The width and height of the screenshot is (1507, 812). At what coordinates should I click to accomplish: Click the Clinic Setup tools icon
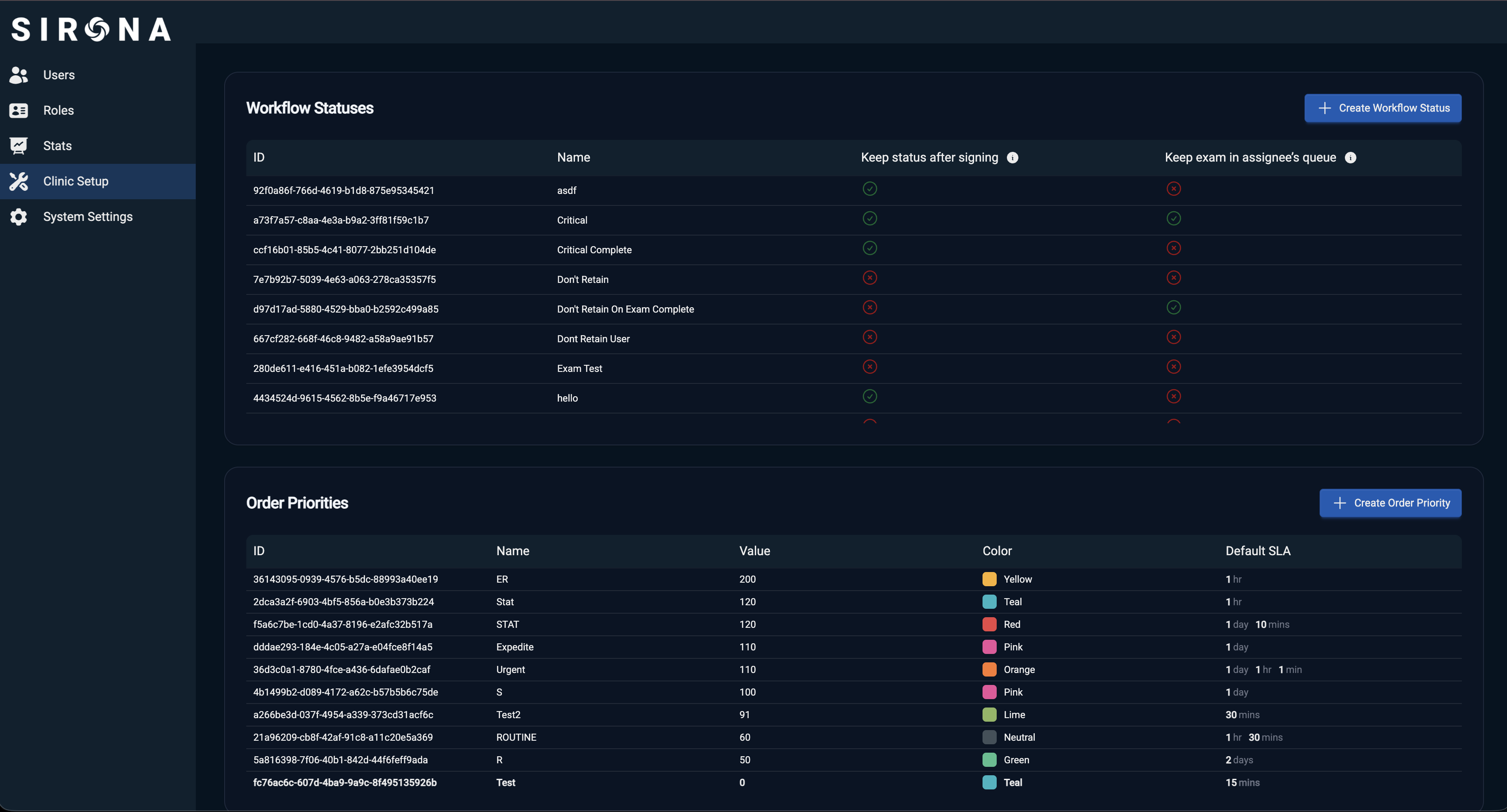point(19,181)
